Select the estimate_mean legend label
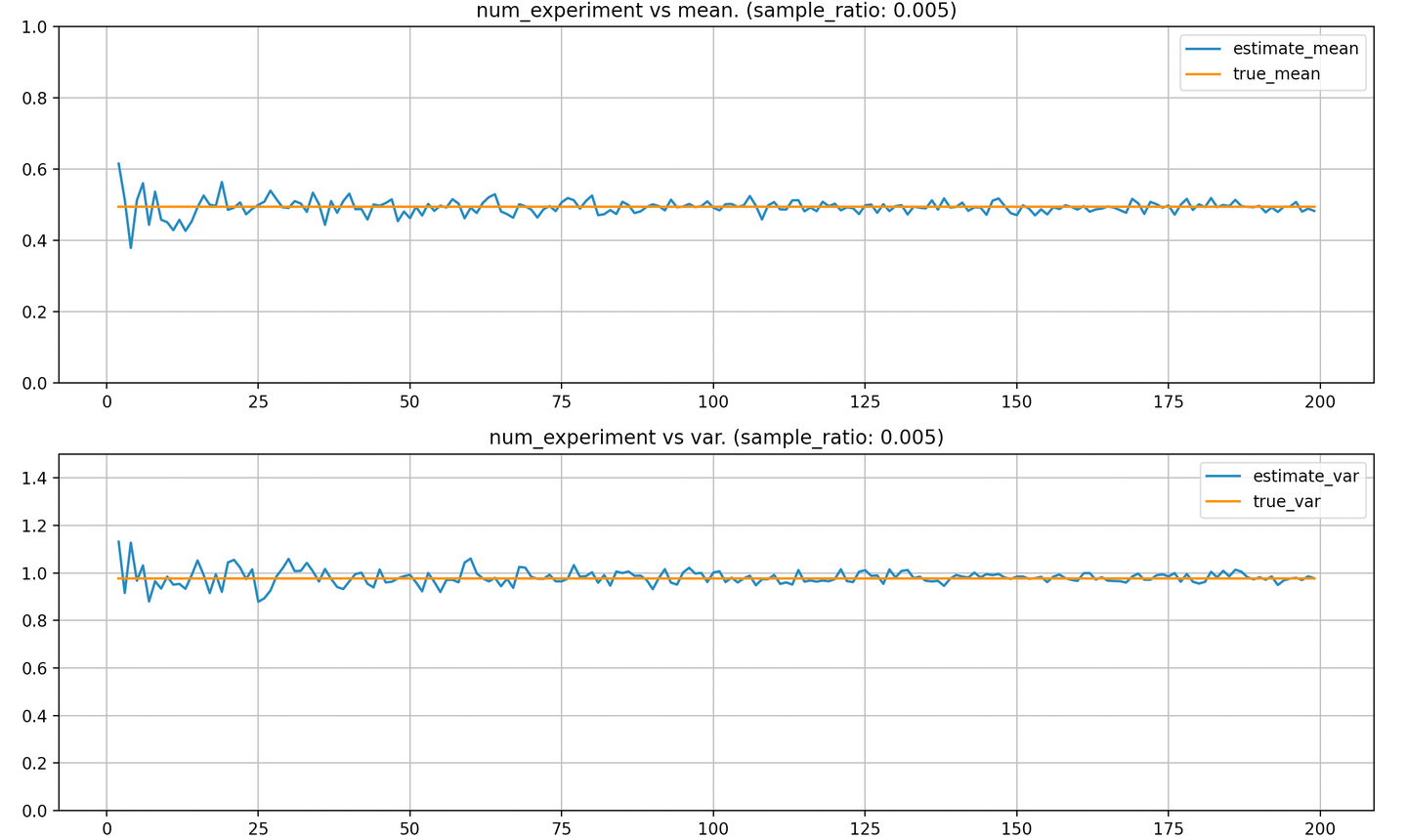This screenshot has width=1407, height=840. point(1296,49)
